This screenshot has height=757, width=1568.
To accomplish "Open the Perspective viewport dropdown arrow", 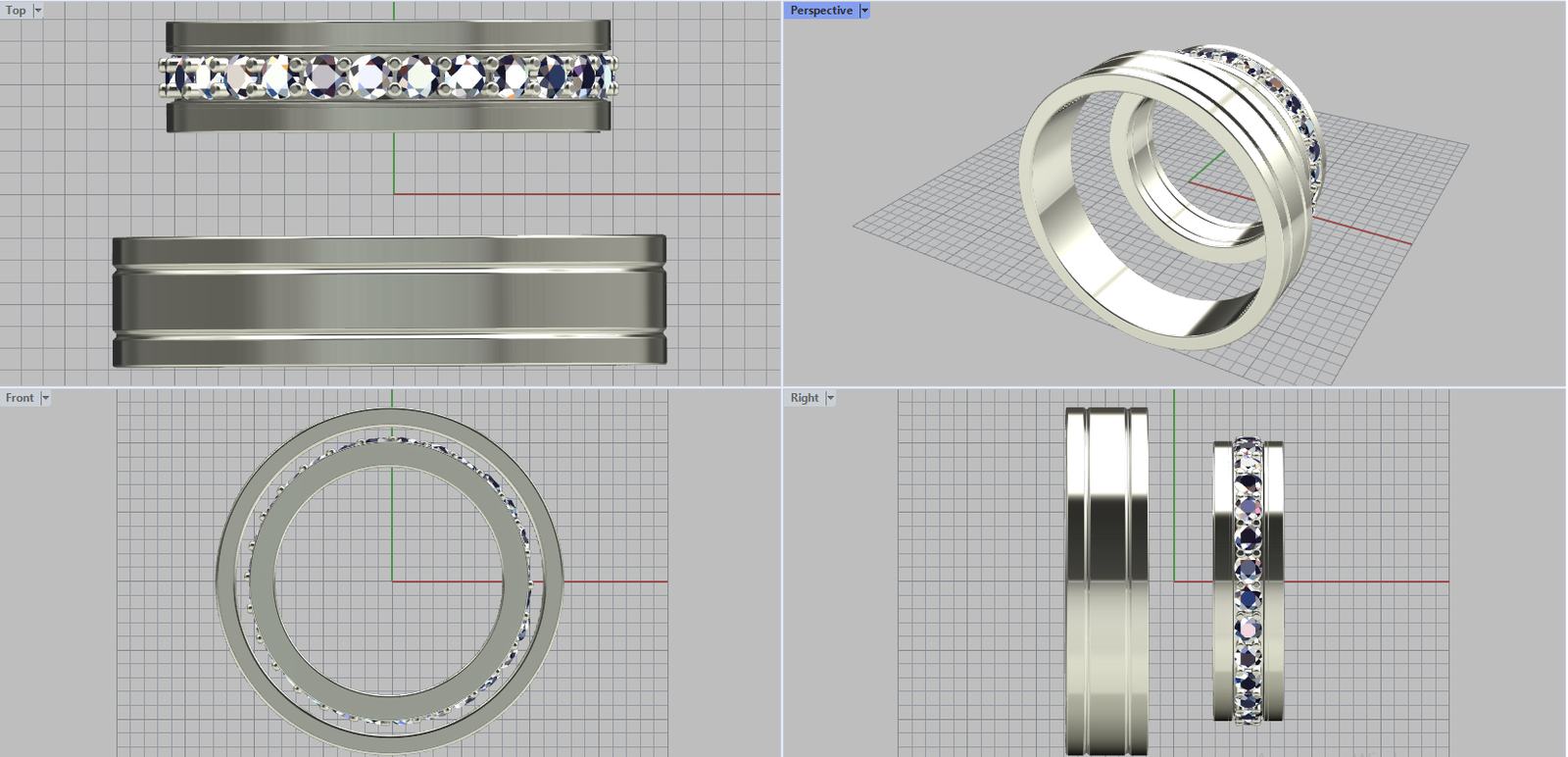I will point(864,11).
